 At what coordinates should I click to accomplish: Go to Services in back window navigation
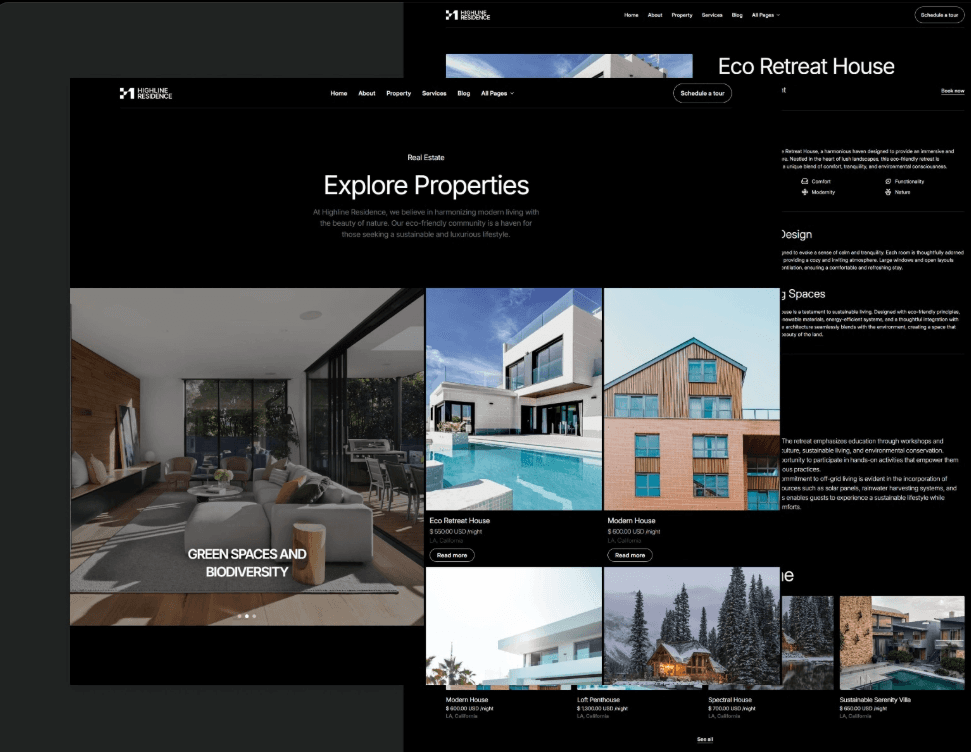712,15
